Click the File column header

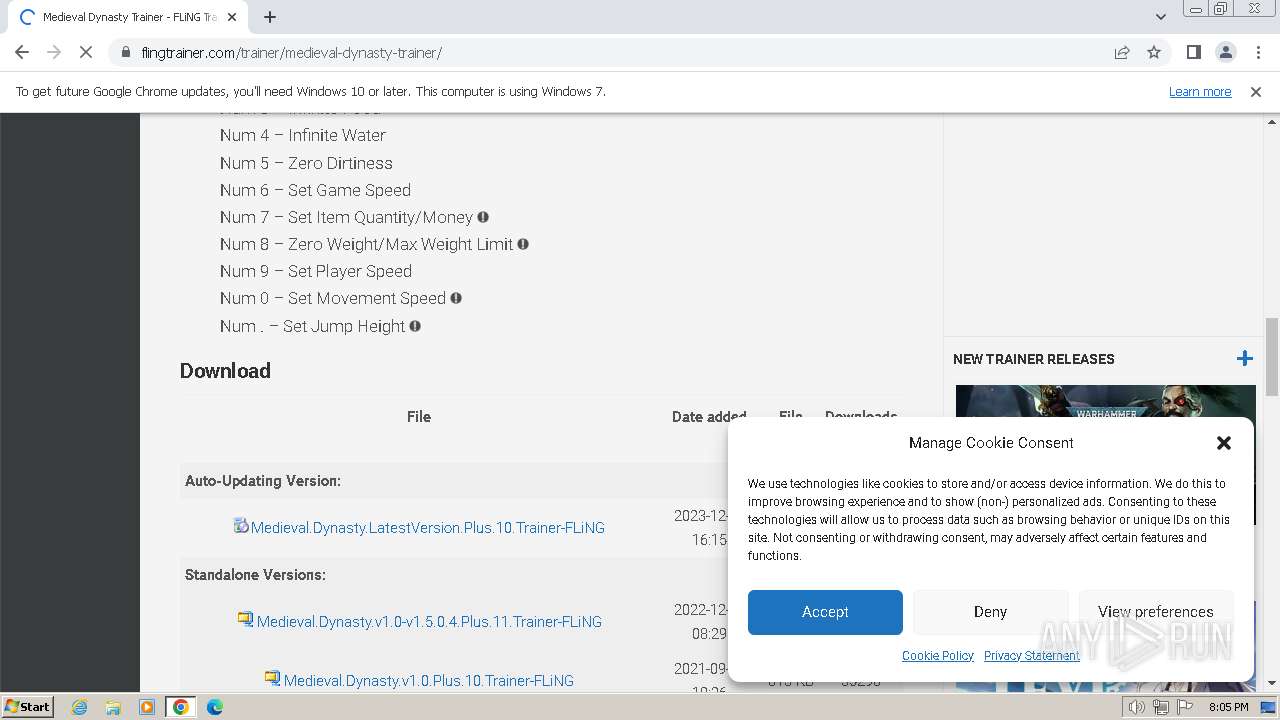point(419,417)
